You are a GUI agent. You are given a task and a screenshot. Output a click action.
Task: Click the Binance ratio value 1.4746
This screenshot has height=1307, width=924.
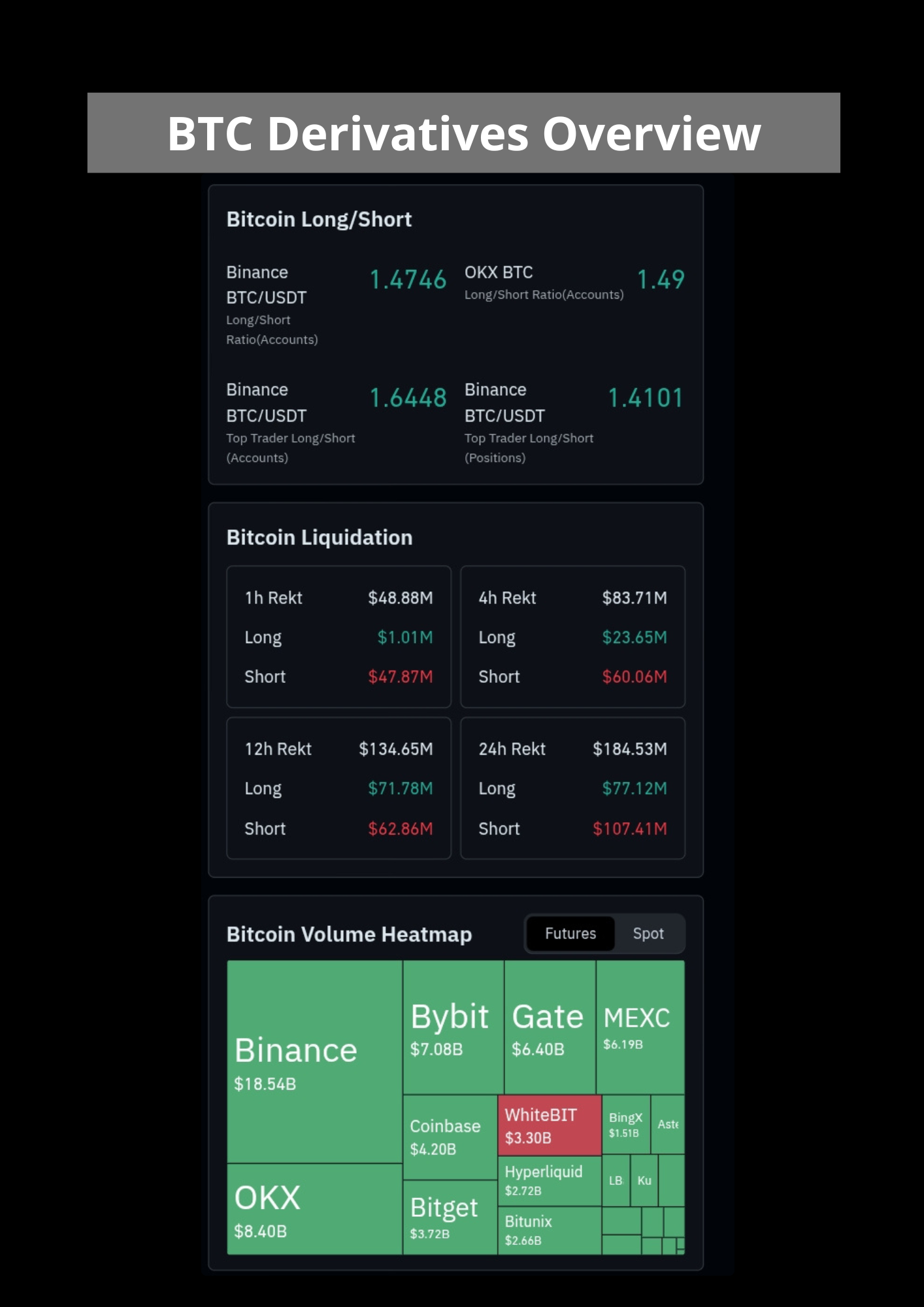click(x=408, y=280)
